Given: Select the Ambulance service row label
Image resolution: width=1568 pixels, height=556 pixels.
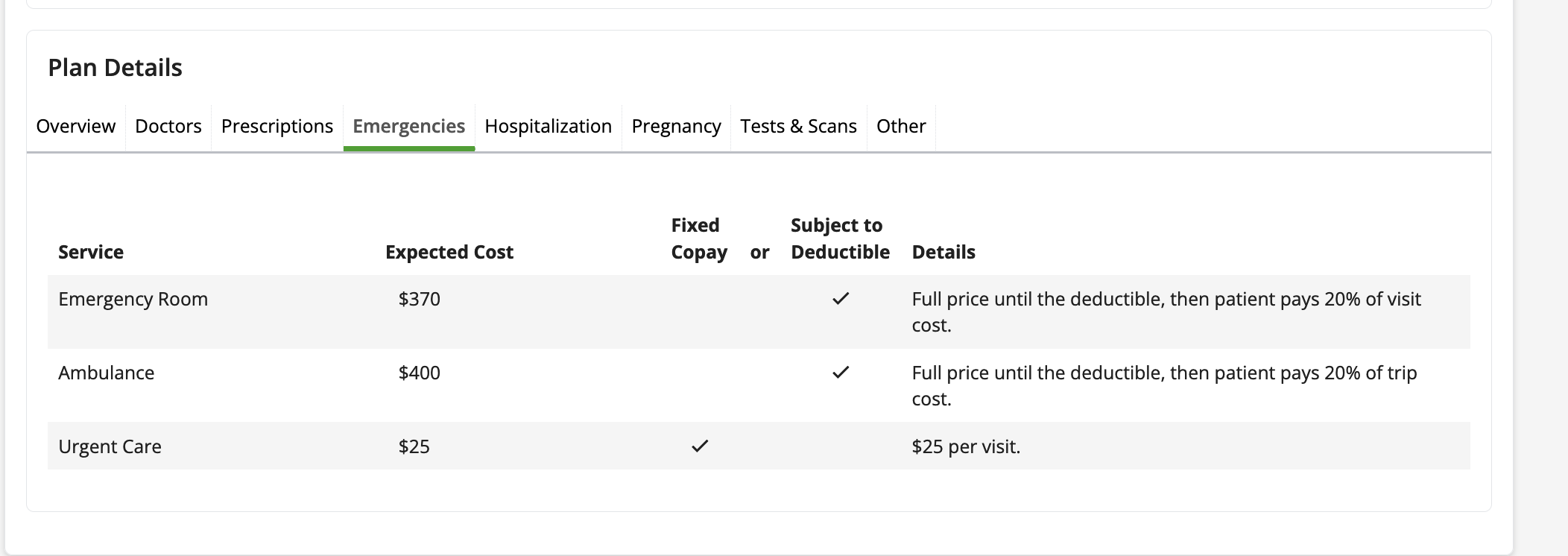Looking at the screenshot, I should 106,373.
